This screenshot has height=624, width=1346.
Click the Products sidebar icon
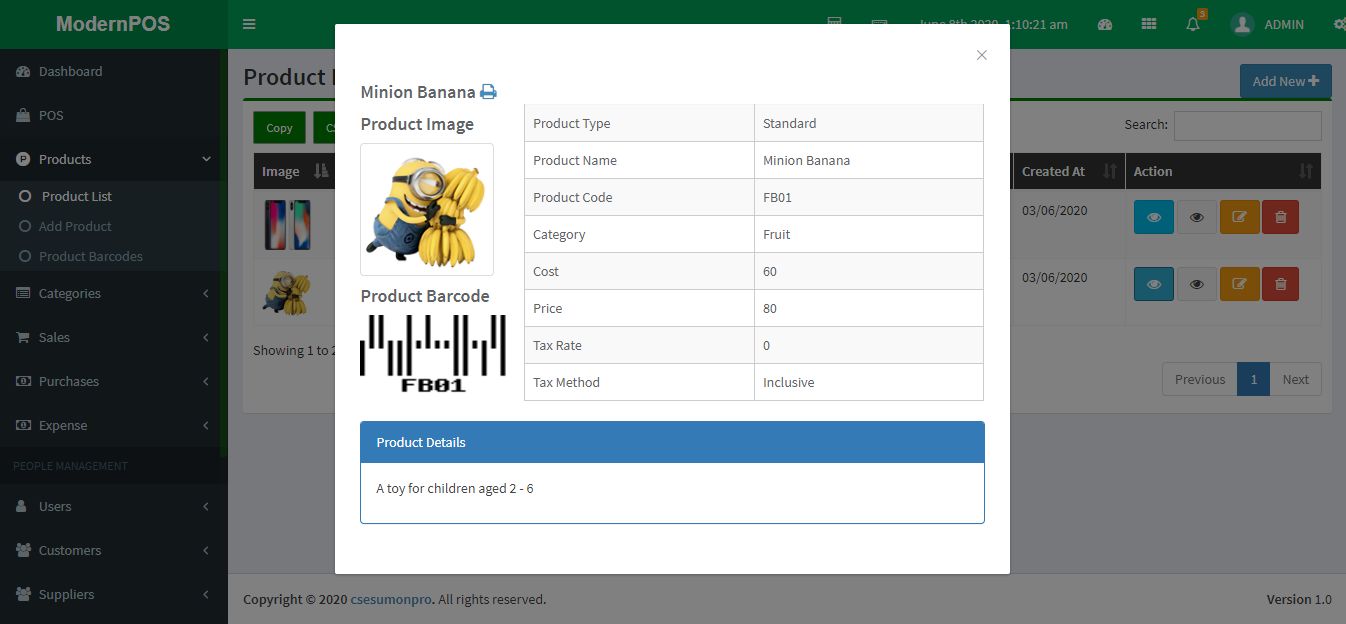coord(23,160)
